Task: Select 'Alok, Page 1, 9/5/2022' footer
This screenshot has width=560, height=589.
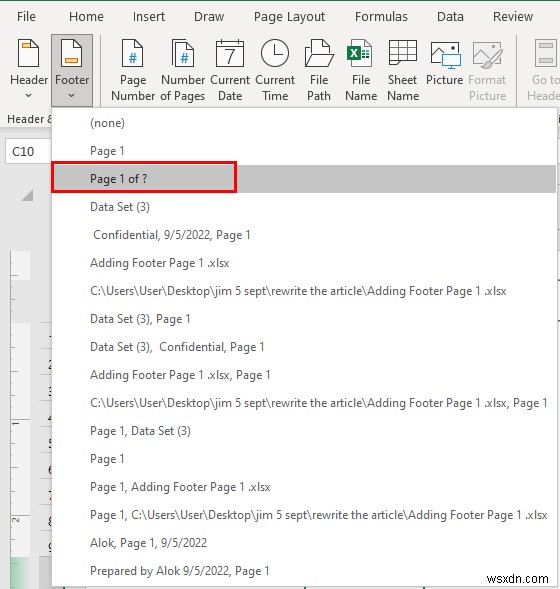Action: point(304,543)
